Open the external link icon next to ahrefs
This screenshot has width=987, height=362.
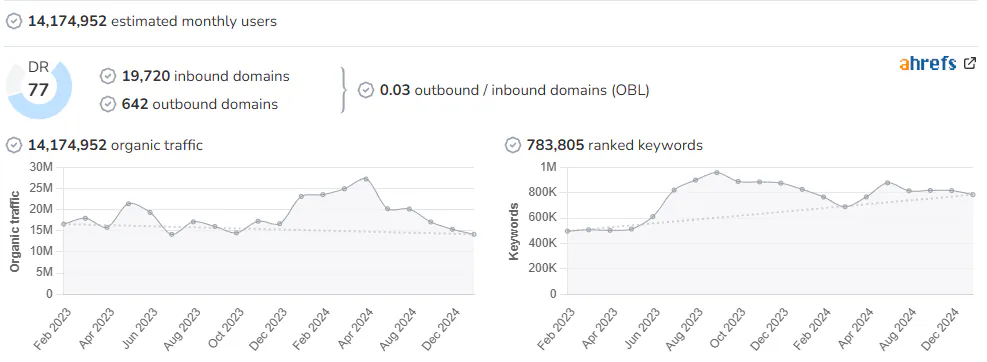click(970, 63)
